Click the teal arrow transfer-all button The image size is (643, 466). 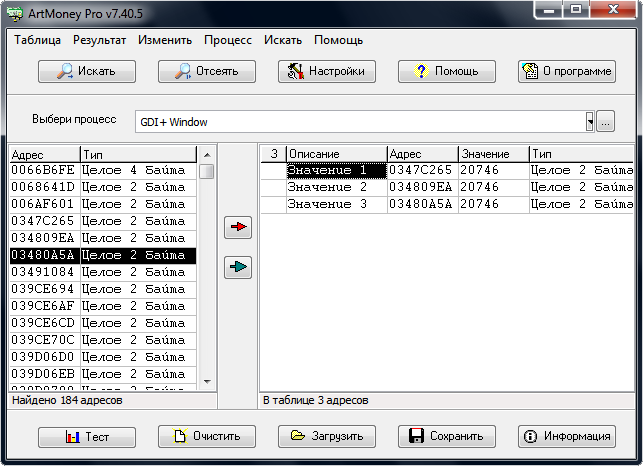pos(238,267)
